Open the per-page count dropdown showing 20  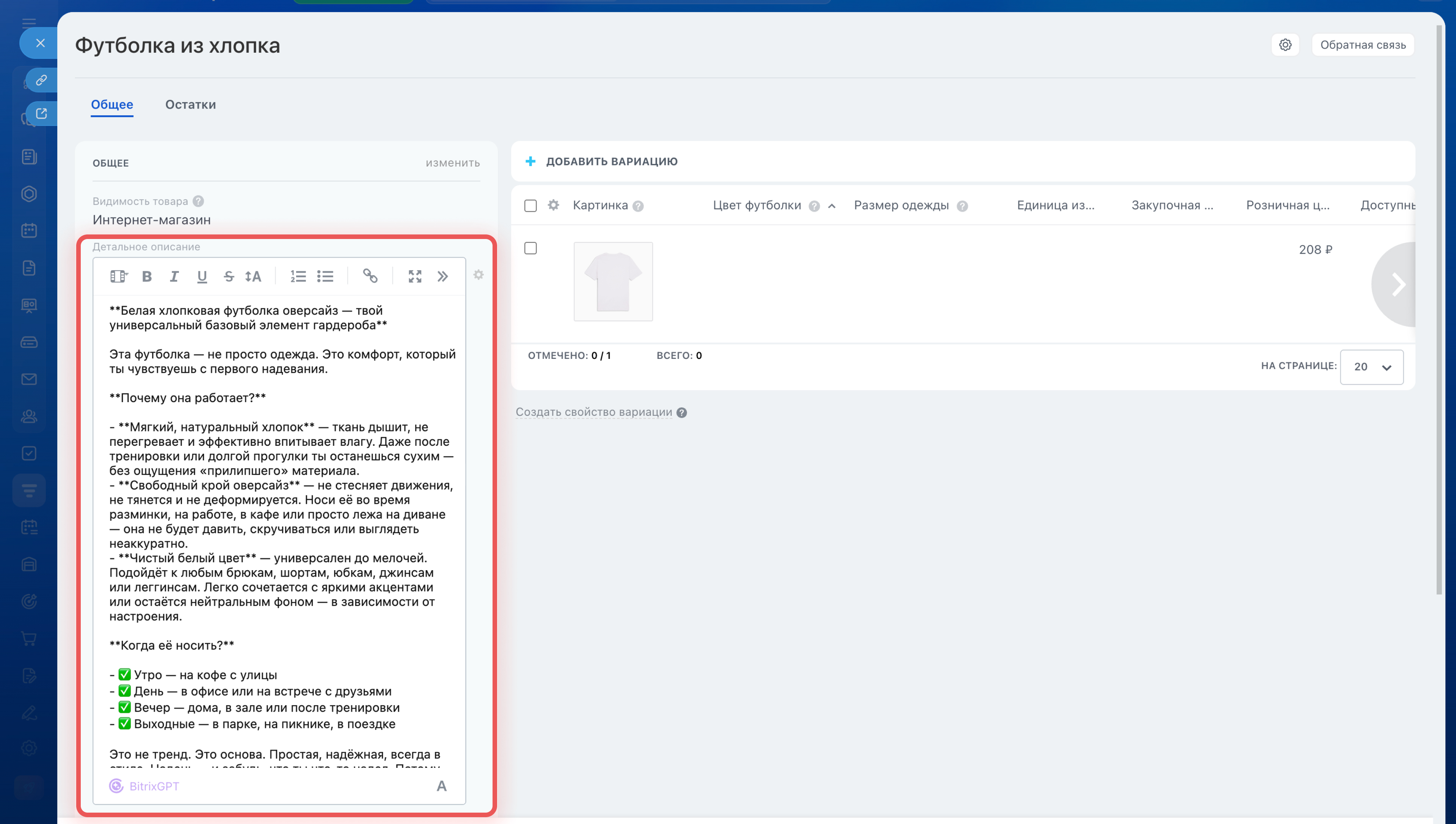pyautogui.click(x=1371, y=367)
